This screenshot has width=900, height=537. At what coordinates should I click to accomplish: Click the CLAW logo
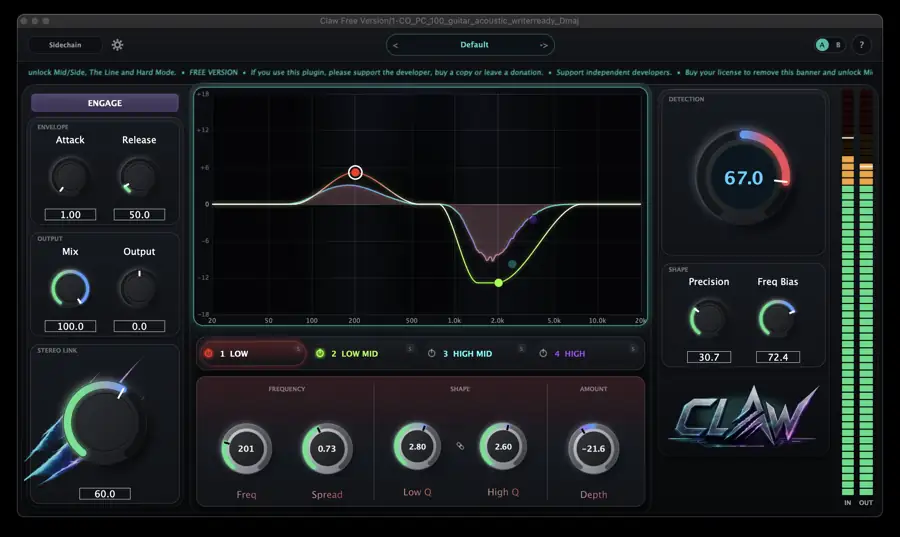[744, 417]
